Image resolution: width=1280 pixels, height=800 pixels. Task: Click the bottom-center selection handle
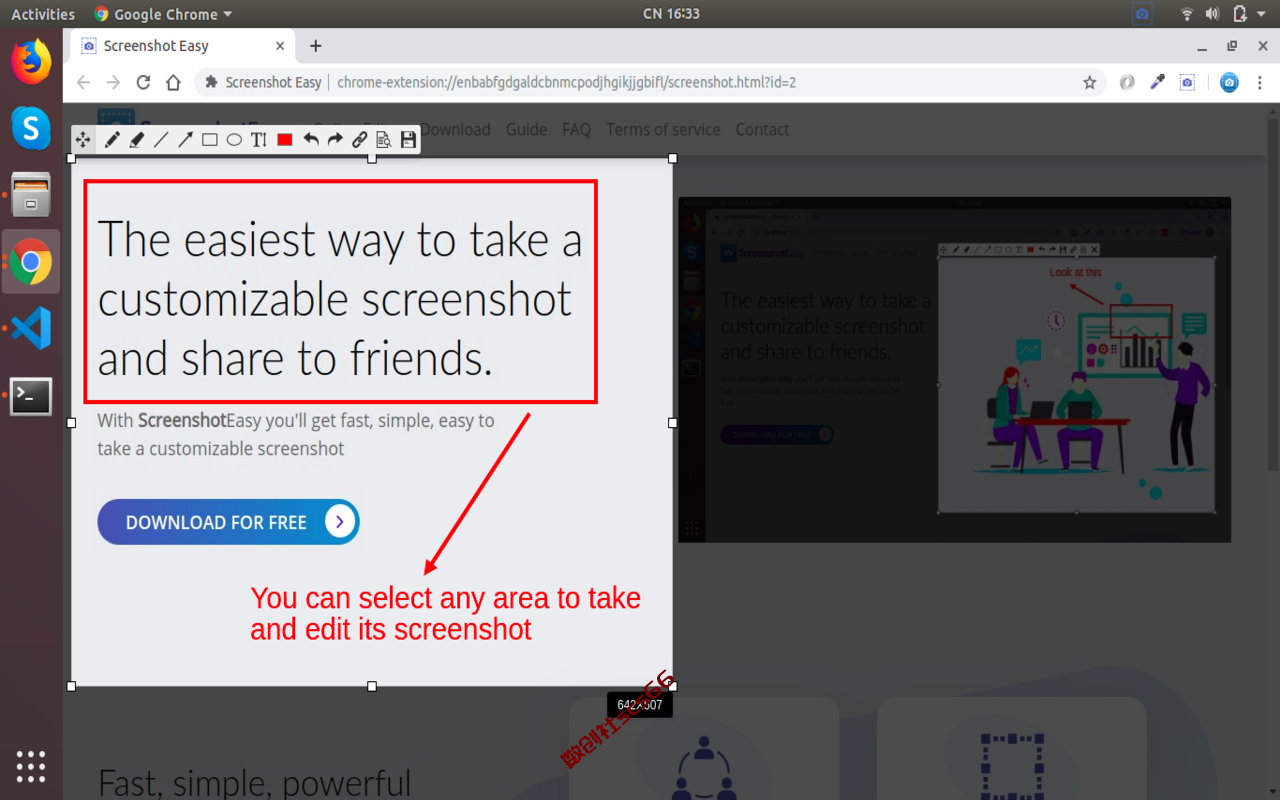pyautogui.click(x=372, y=686)
